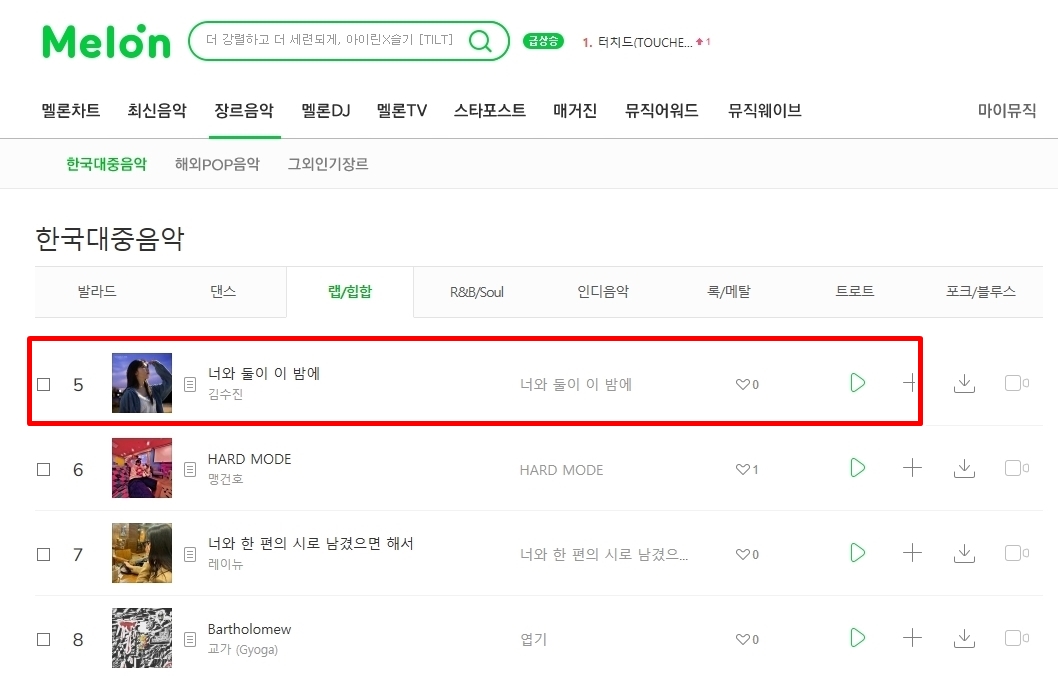The height and width of the screenshot is (676, 1058).
Task: Click music video icon for track 5
Action: point(1016,383)
